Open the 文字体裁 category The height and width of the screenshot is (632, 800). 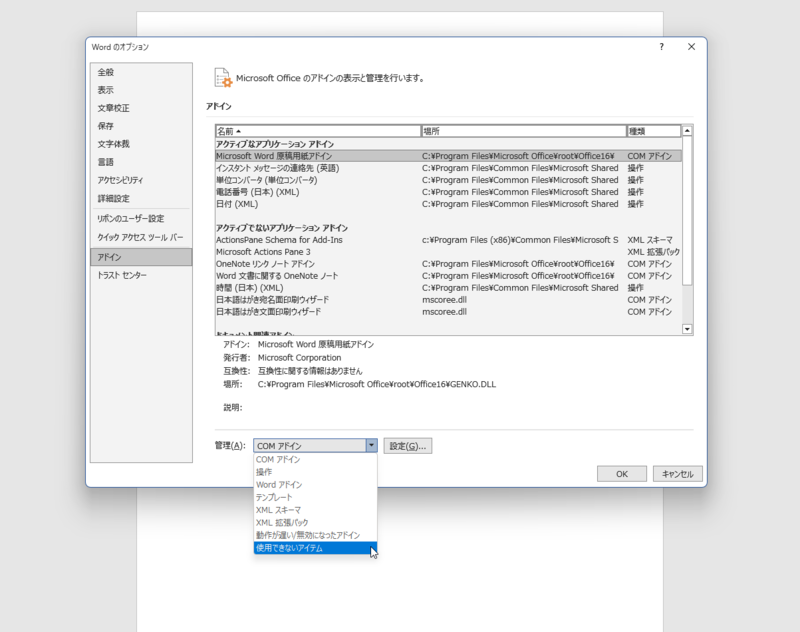[x=141, y=144]
